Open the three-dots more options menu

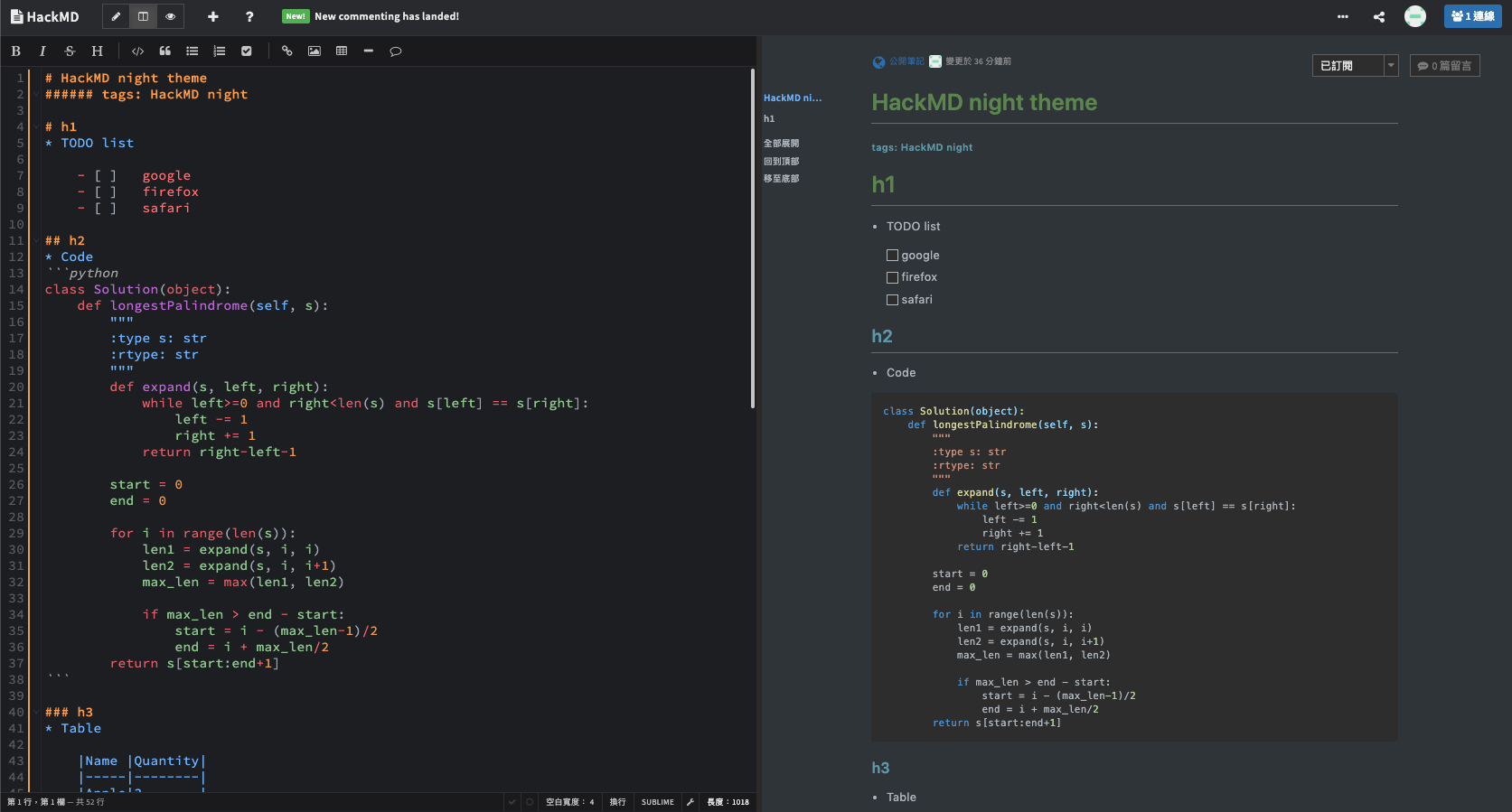[1343, 16]
